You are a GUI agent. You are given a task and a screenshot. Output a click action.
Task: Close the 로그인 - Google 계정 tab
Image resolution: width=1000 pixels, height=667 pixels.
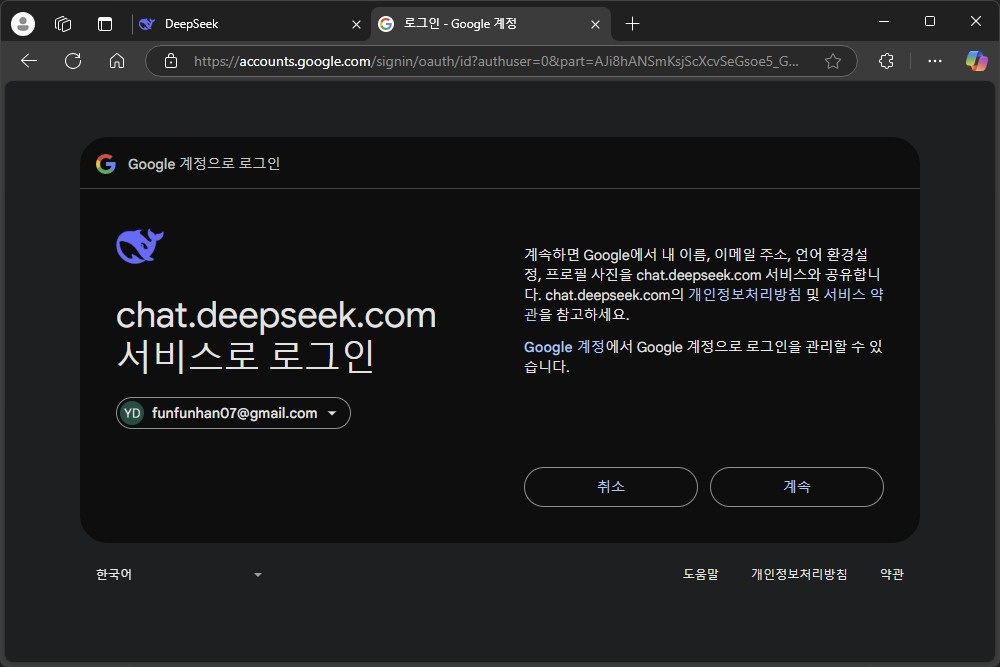595,24
